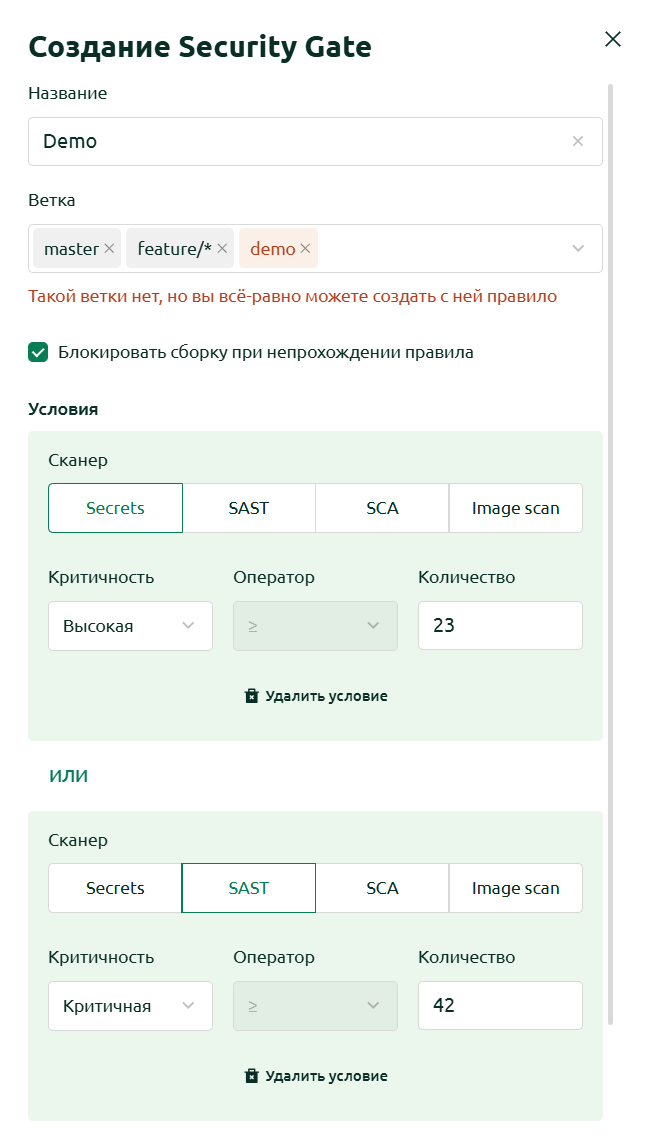Click the panel's vertical scrollbar

click(x=610, y=554)
